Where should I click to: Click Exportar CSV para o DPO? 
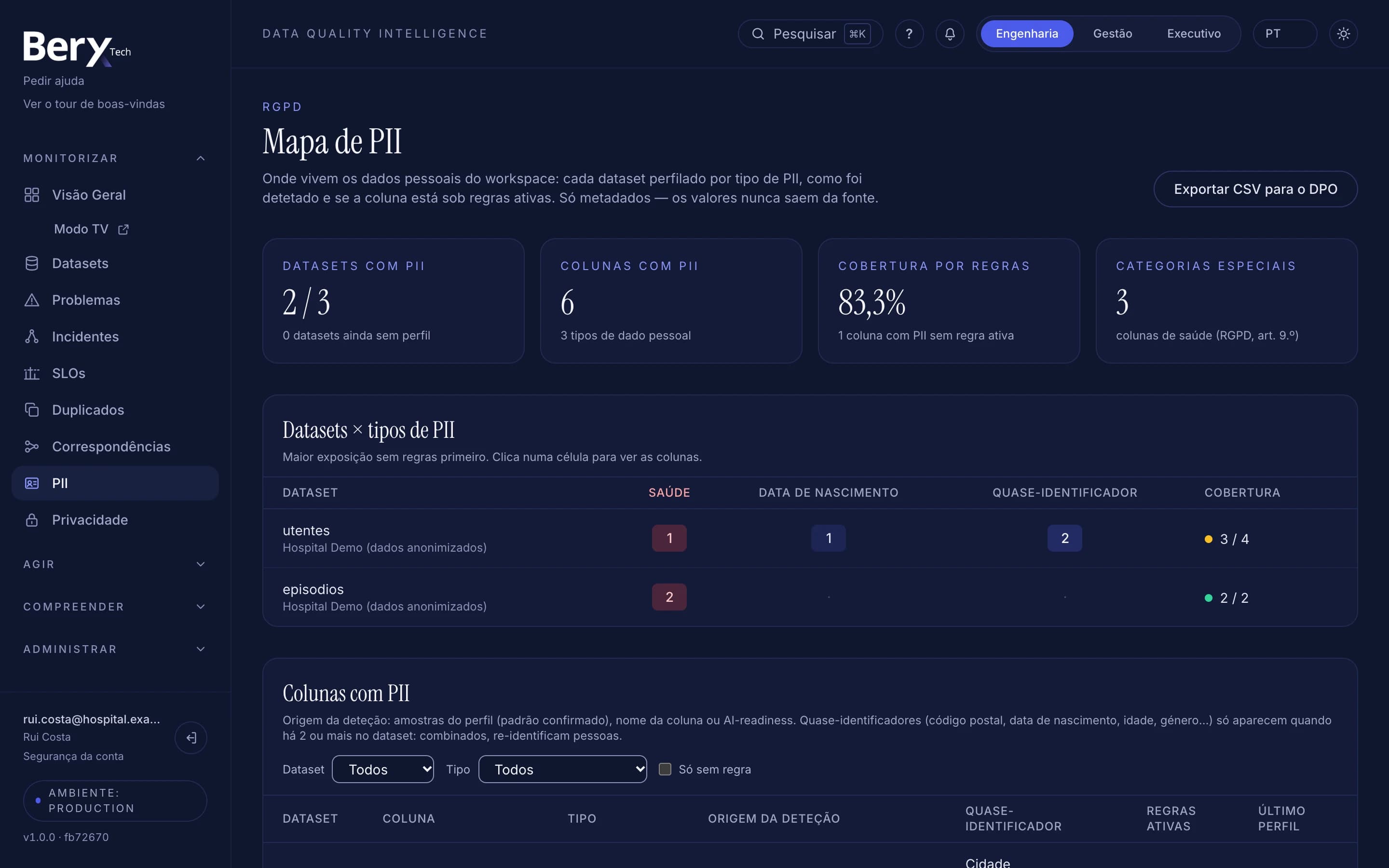point(1255,189)
